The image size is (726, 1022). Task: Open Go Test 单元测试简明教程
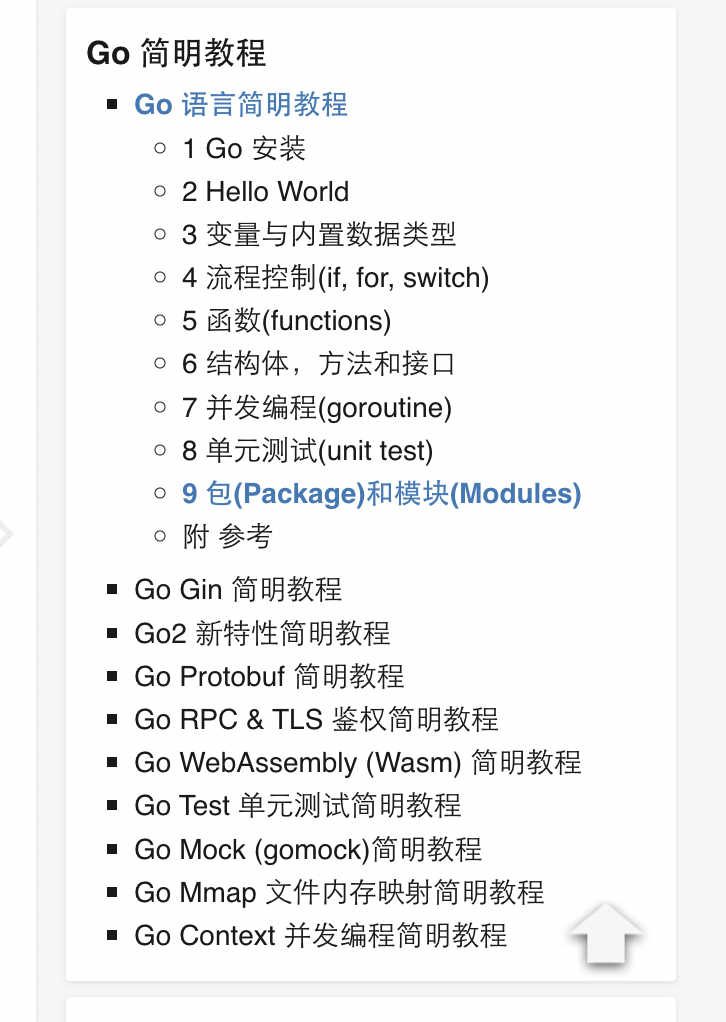[298, 806]
